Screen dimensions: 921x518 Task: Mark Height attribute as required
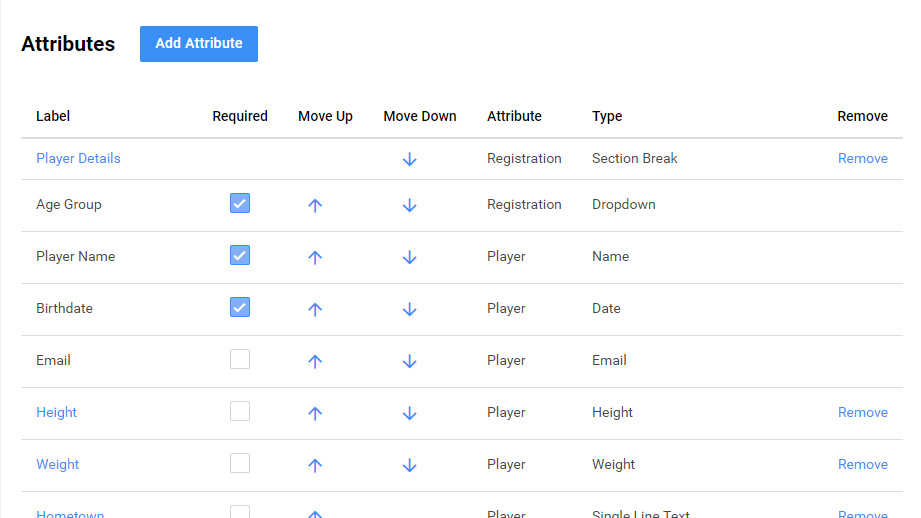coord(240,412)
